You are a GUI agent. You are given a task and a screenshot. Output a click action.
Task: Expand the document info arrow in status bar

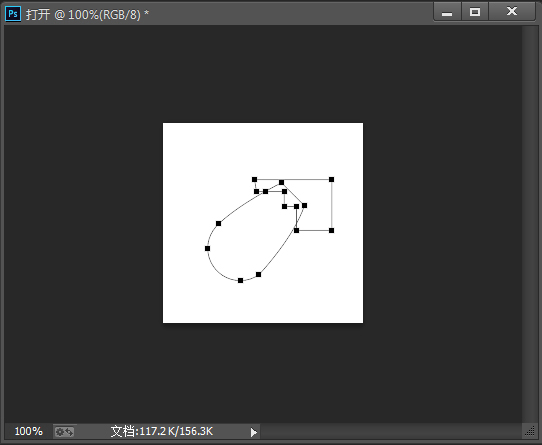pyautogui.click(x=254, y=432)
